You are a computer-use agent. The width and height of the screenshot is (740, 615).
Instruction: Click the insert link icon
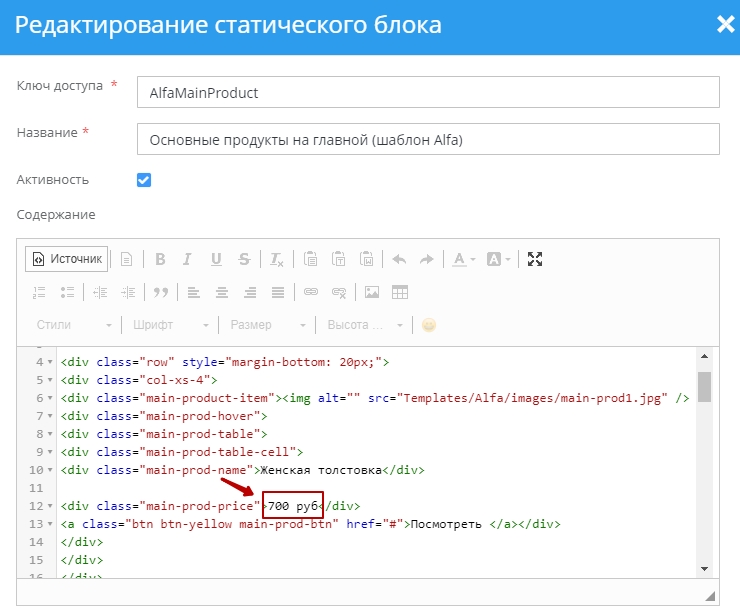tap(311, 292)
